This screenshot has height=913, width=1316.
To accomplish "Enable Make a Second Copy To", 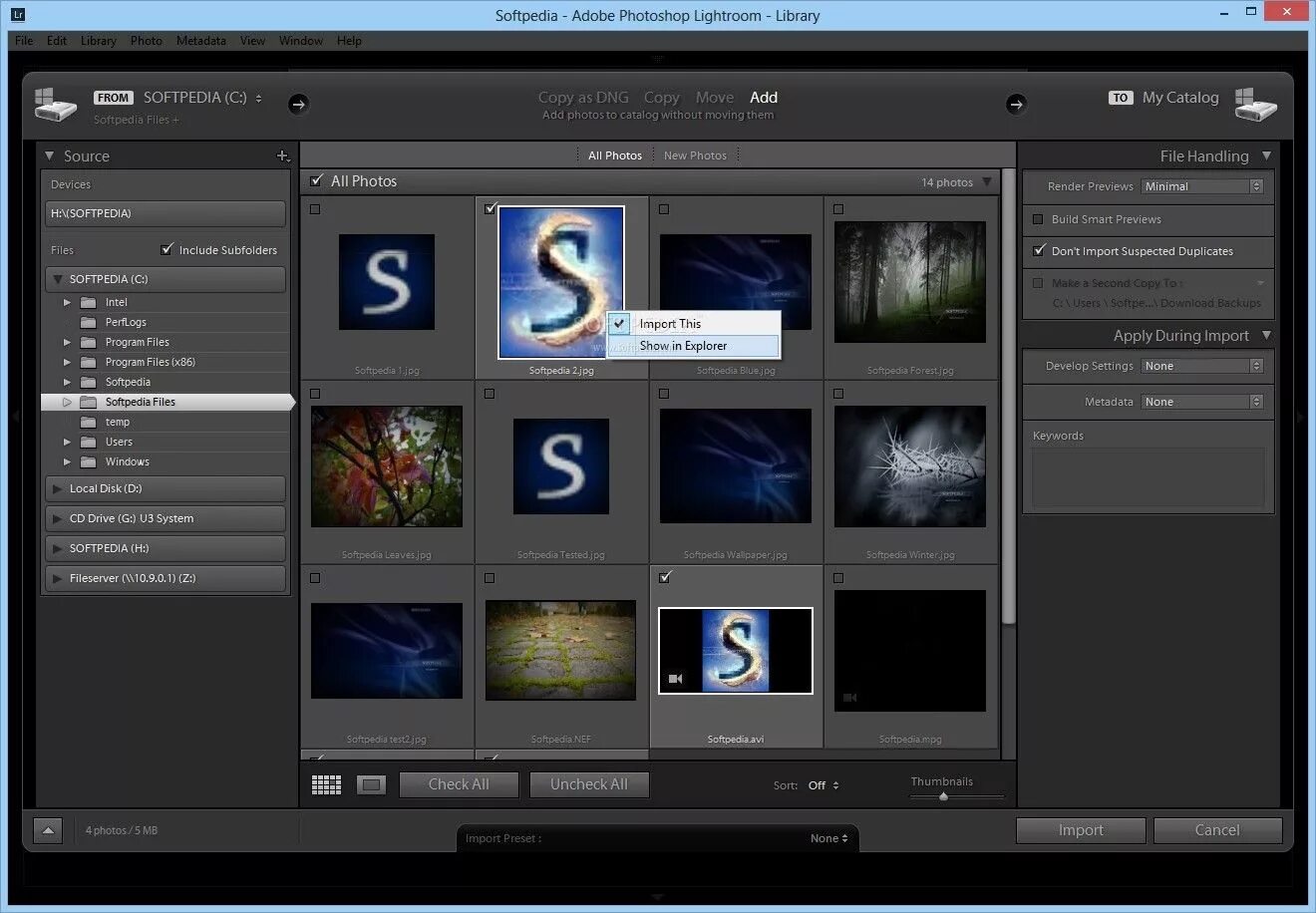I will point(1038,283).
